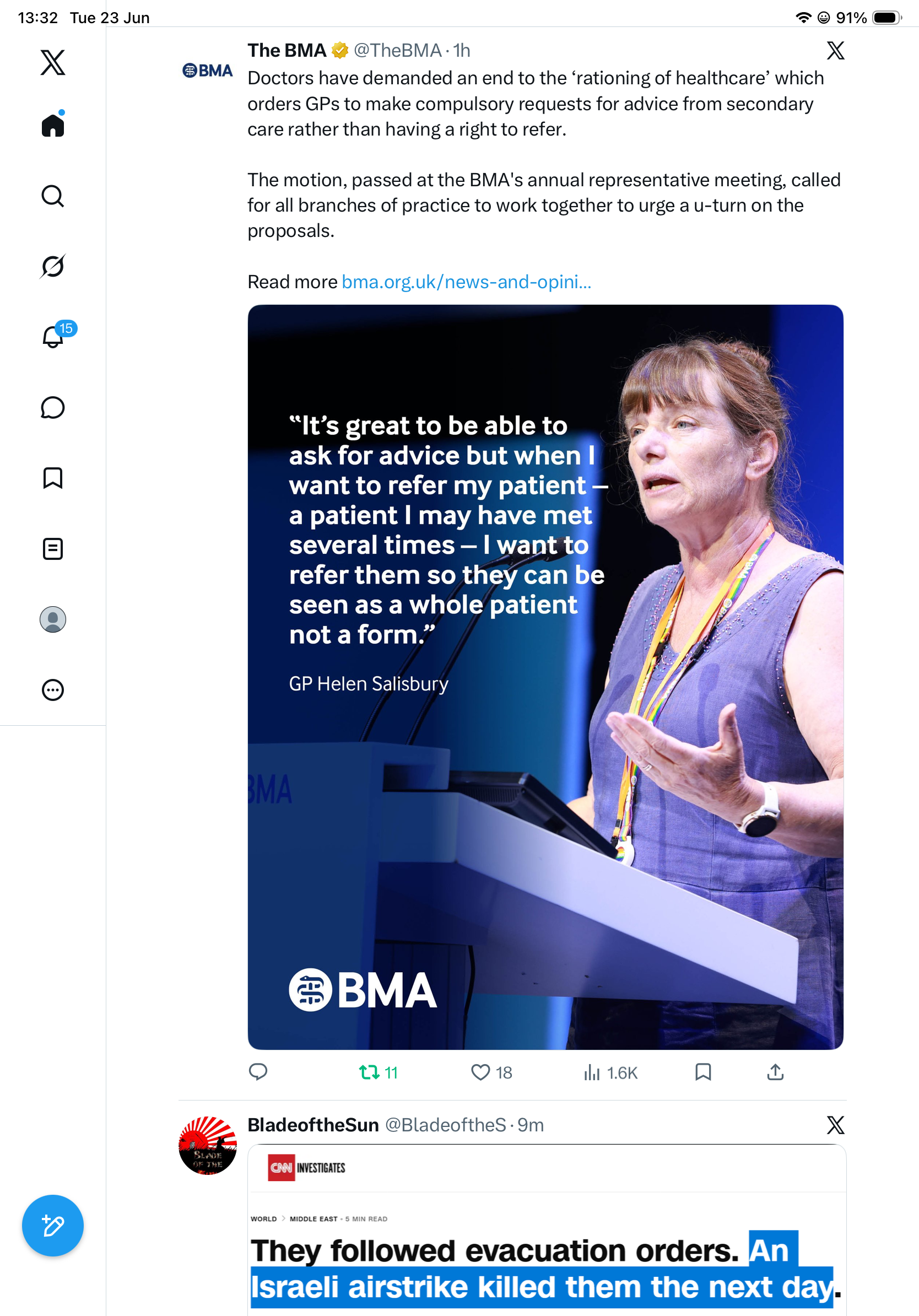Open Messages chat bubble in sidebar
The image size is (919, 1316).
[53, 407]
